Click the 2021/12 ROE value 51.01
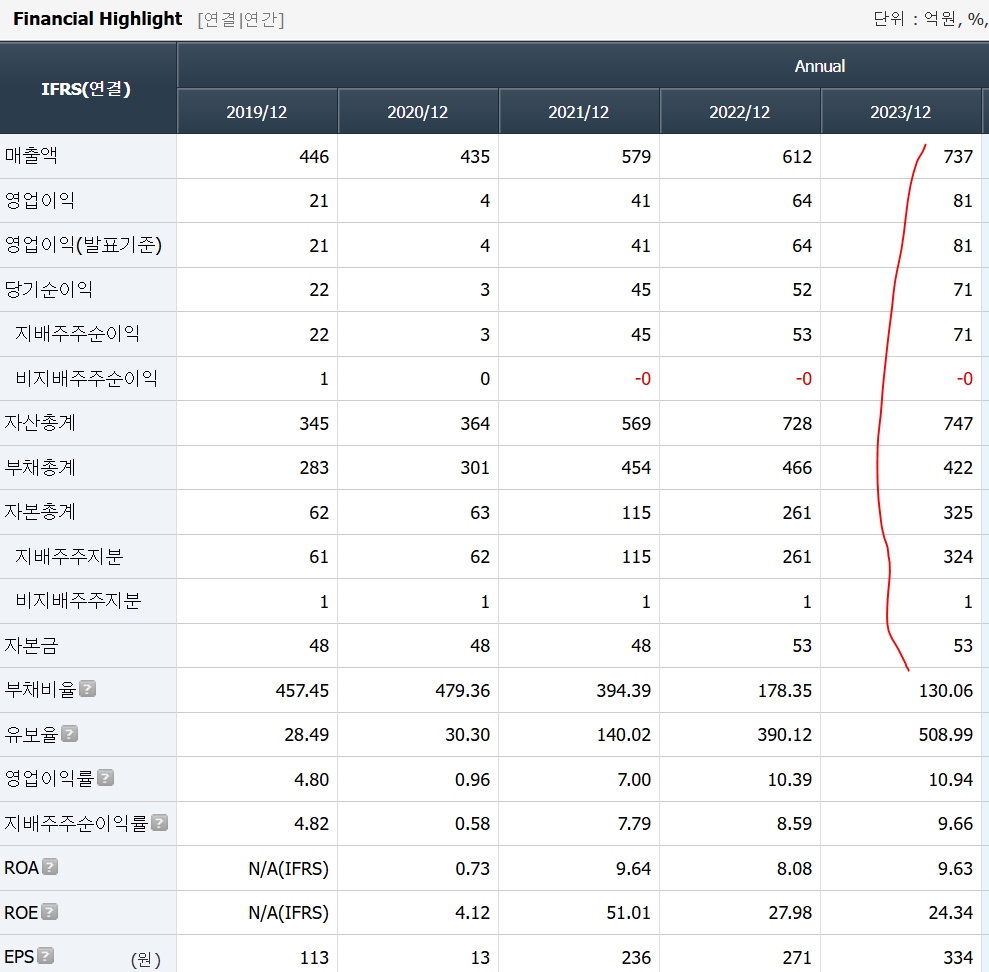 coord(628,913)
